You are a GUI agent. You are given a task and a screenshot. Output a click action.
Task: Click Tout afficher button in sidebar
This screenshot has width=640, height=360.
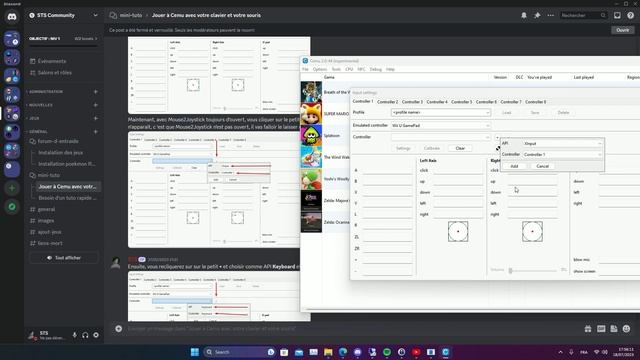(x=64, y=258)
